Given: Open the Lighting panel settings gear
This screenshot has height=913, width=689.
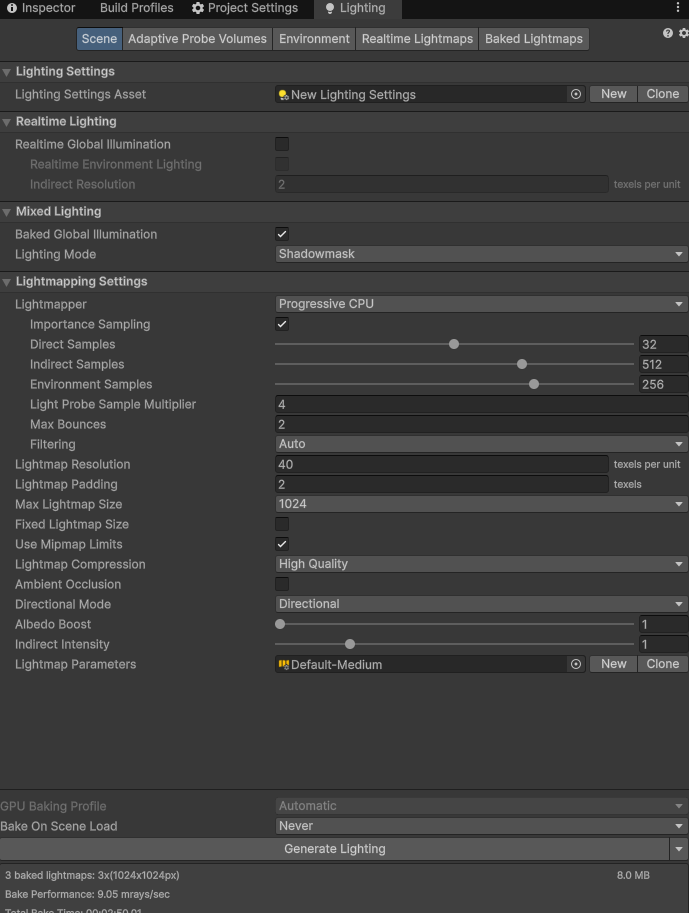Looking at the screenshot, I should point(683,33).
